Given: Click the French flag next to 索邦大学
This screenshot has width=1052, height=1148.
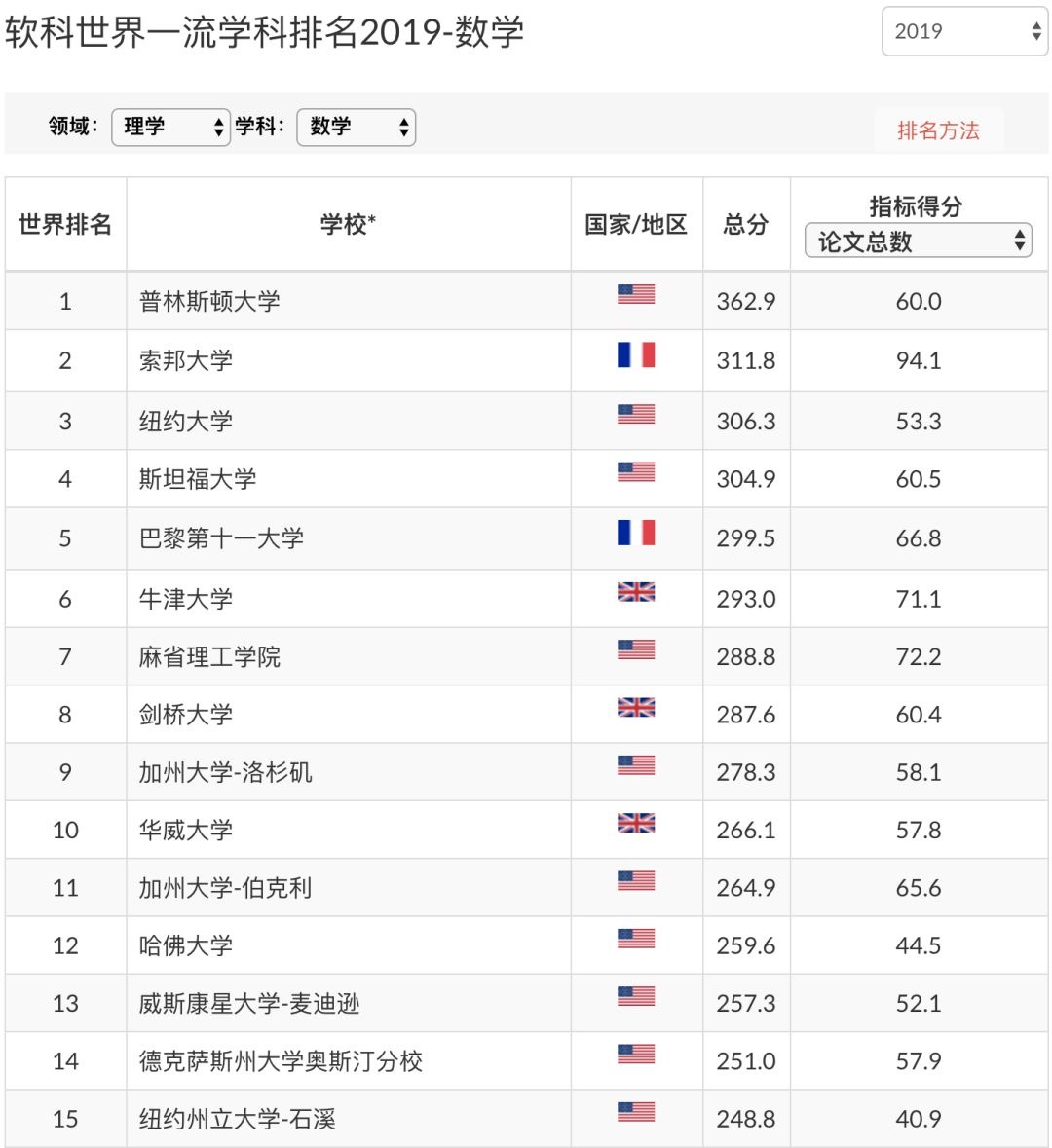Looking at the screenshot, I should pos(636,355).
